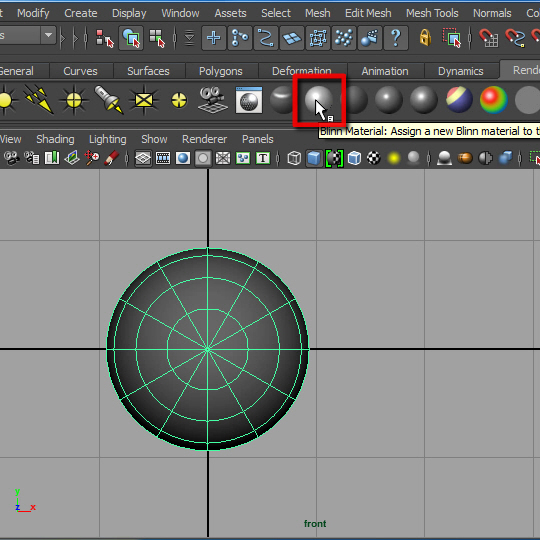Open the Modify menu

point(33,13)
